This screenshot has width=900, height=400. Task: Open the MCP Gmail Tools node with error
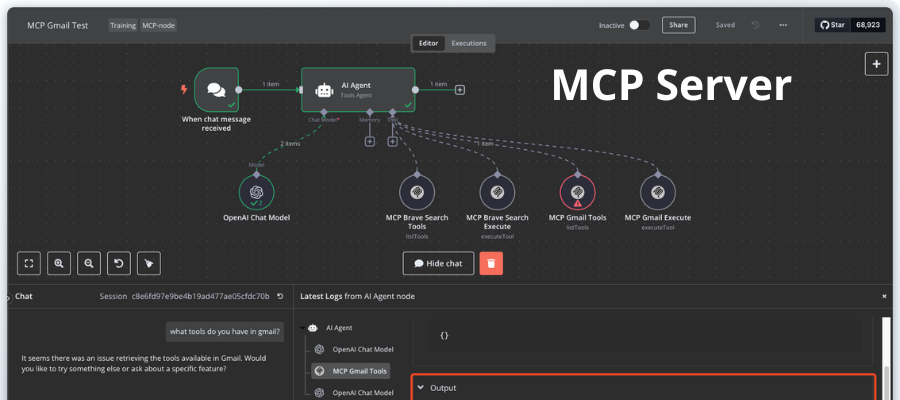click(577, 192)
